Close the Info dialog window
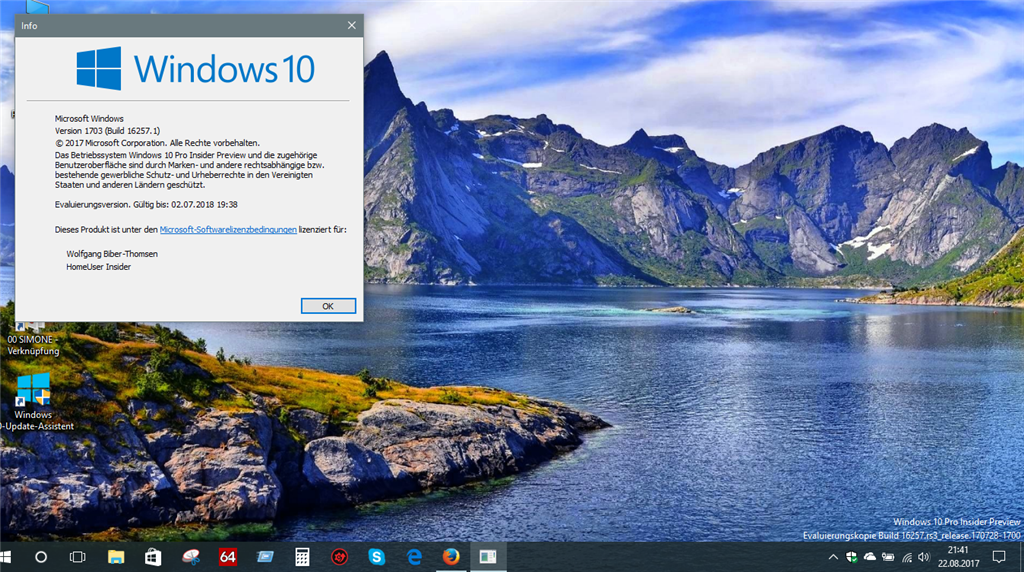This screenshot has height=572, width=1024. (x=351, y=25)
